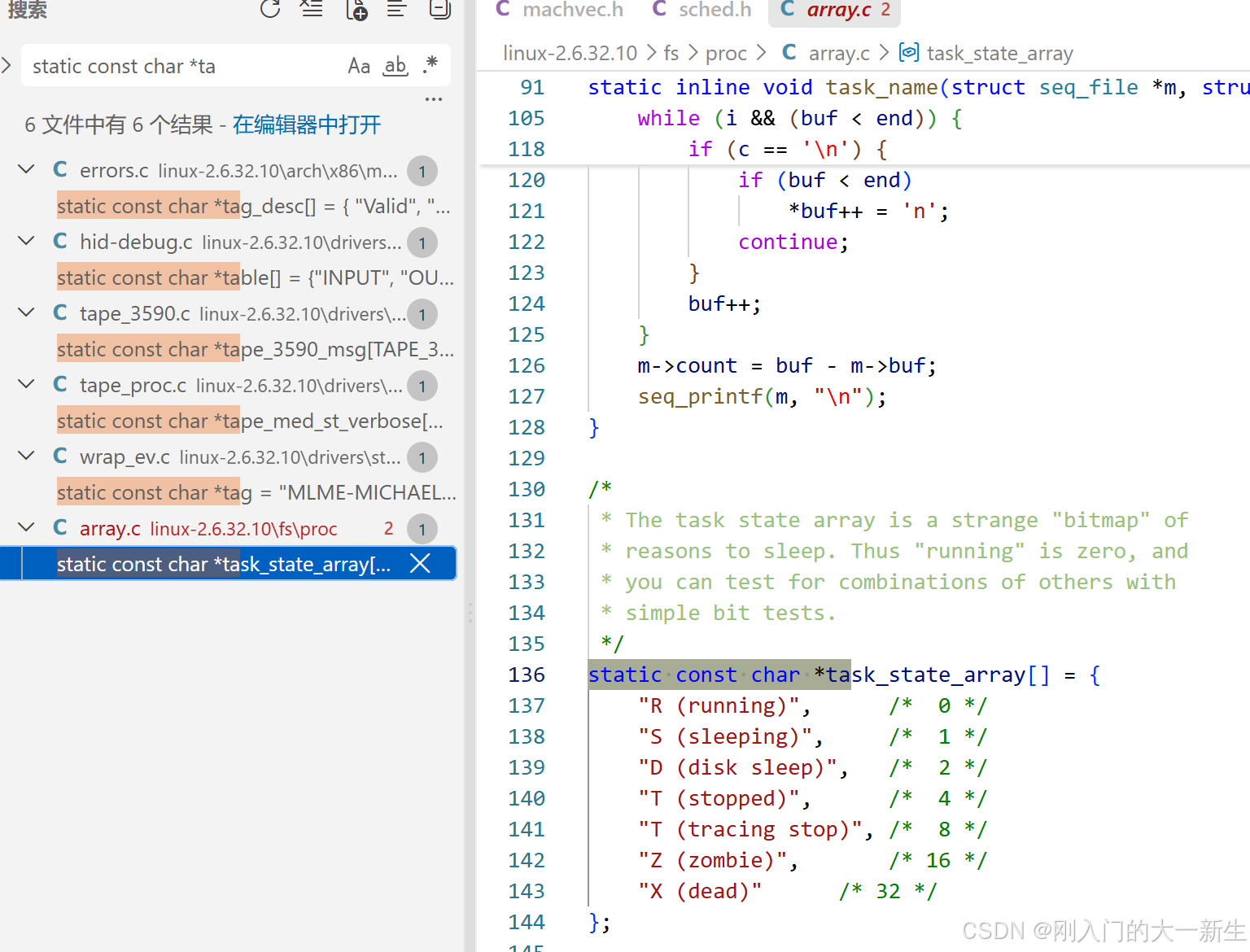
Task: Click result count badge for array.c
Action: click(x=422, y=529)
